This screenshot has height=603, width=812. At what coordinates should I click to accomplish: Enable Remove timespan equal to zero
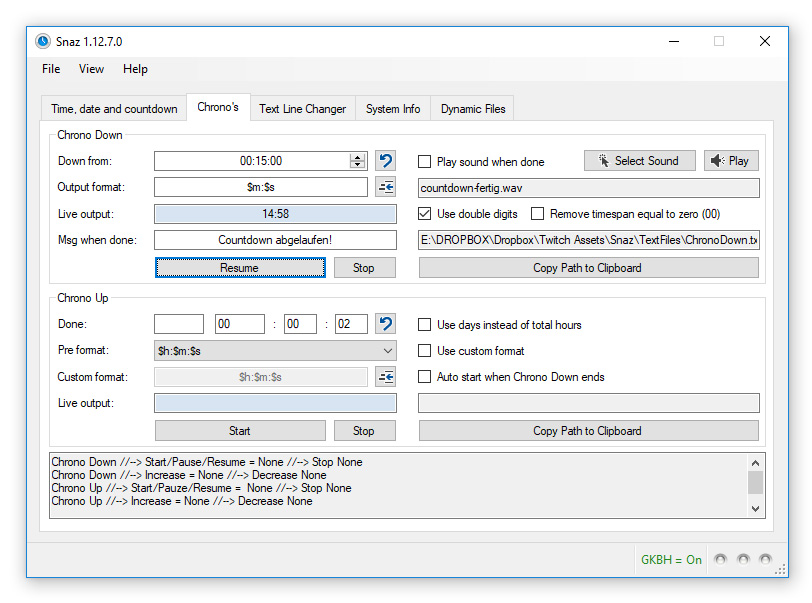(538, 213)
